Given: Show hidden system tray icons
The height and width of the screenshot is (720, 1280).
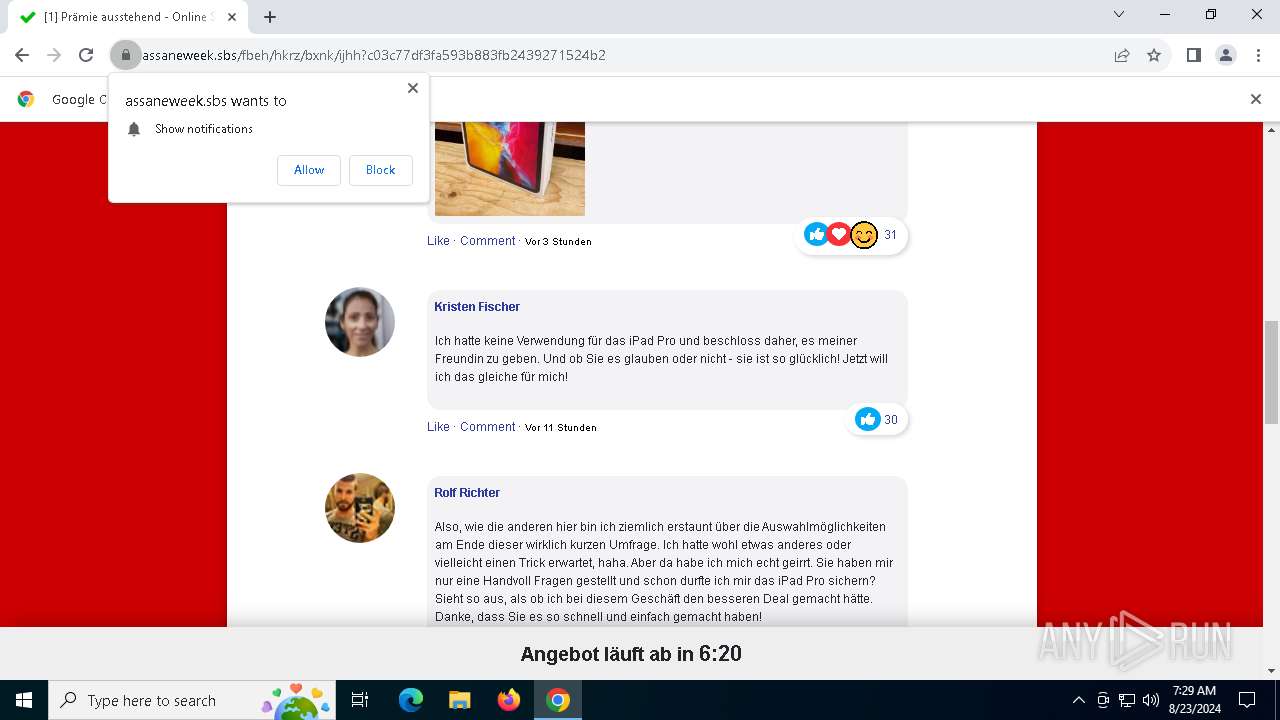Looking at the screenshot, I should [1078, 700].
